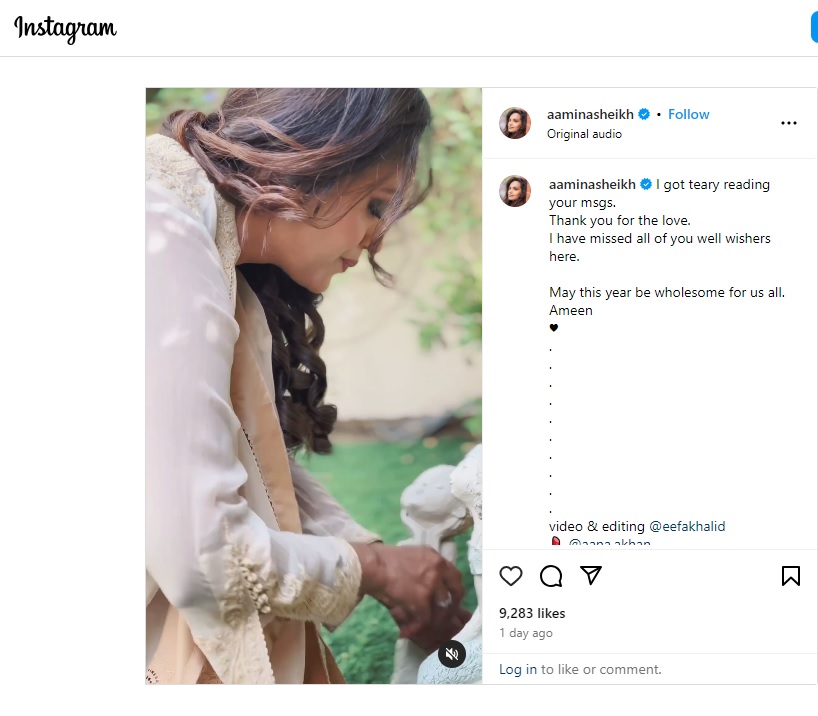Open comments via speech bubble icon
Viewport: 818px width, 716px height.
pos(551,576)
